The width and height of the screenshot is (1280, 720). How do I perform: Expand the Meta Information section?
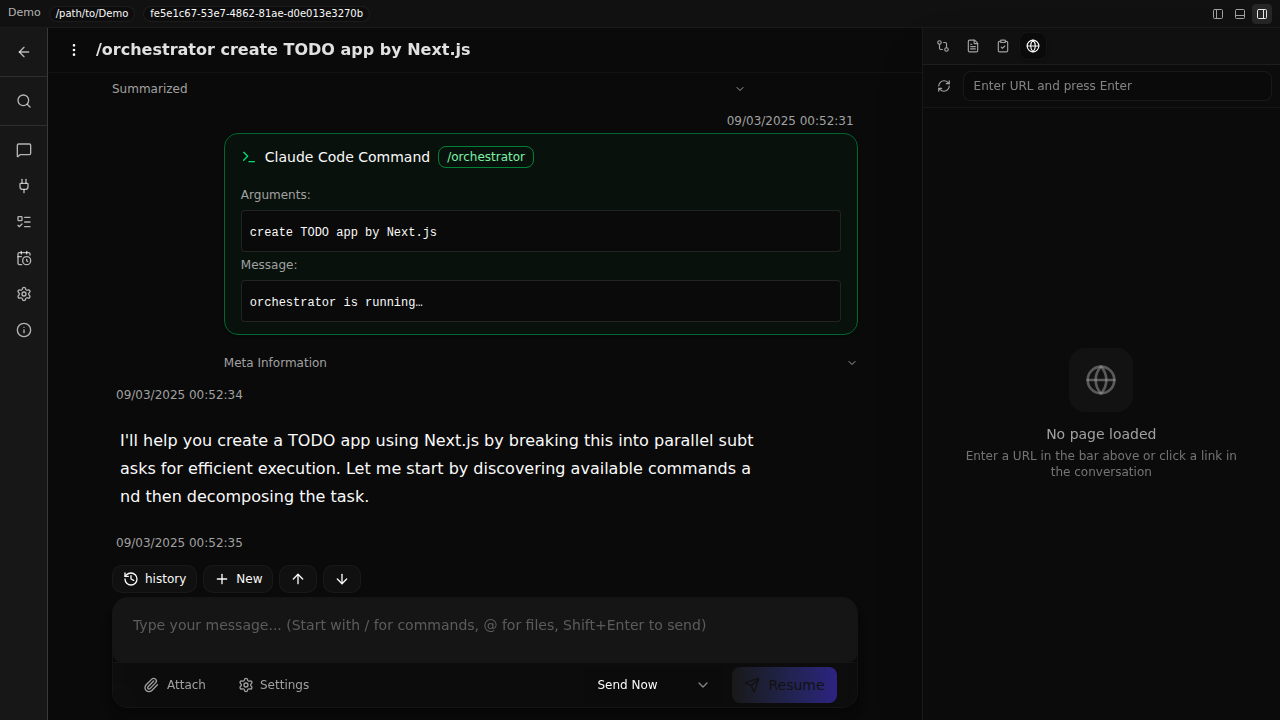pos(852,363)
